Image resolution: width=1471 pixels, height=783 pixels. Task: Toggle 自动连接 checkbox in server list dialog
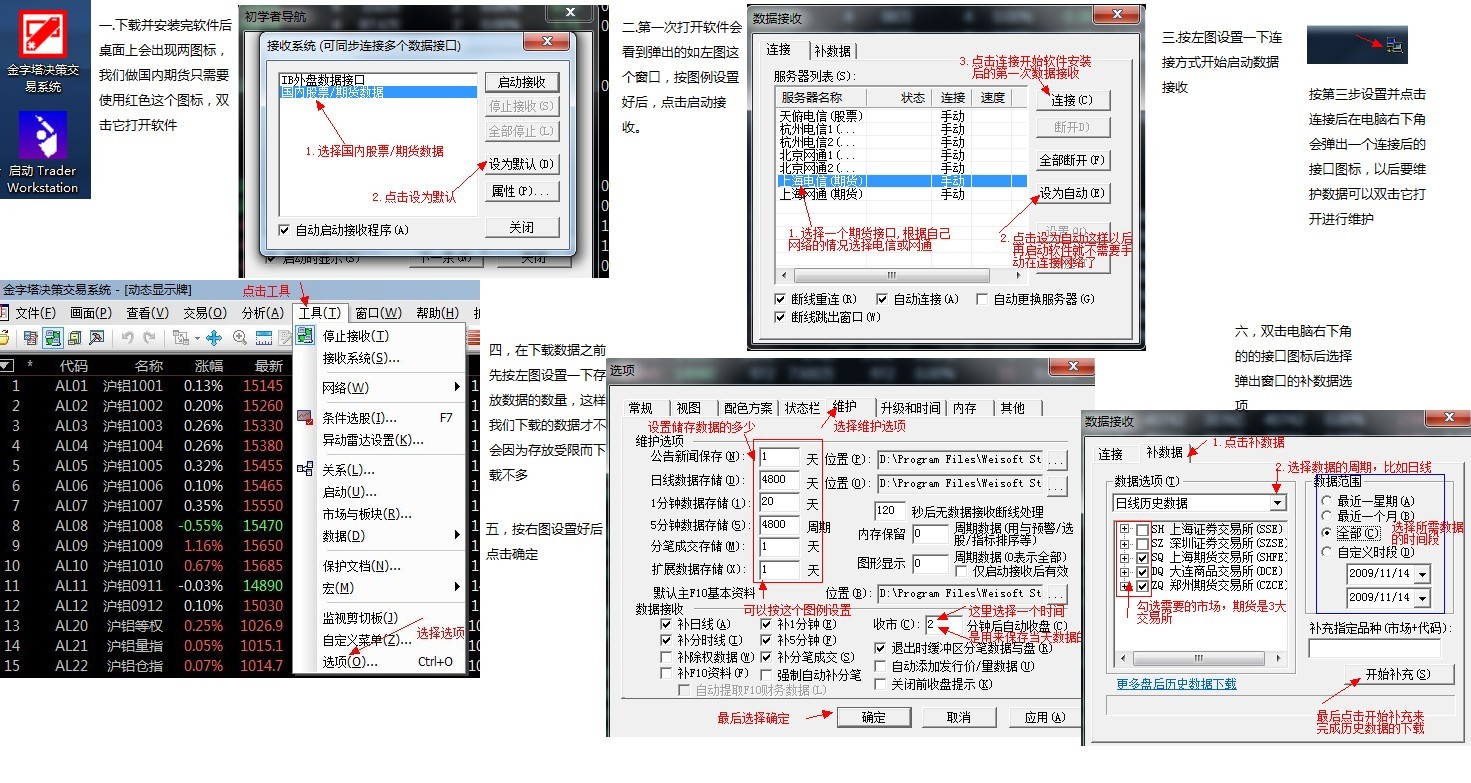[x=882, y=299]
